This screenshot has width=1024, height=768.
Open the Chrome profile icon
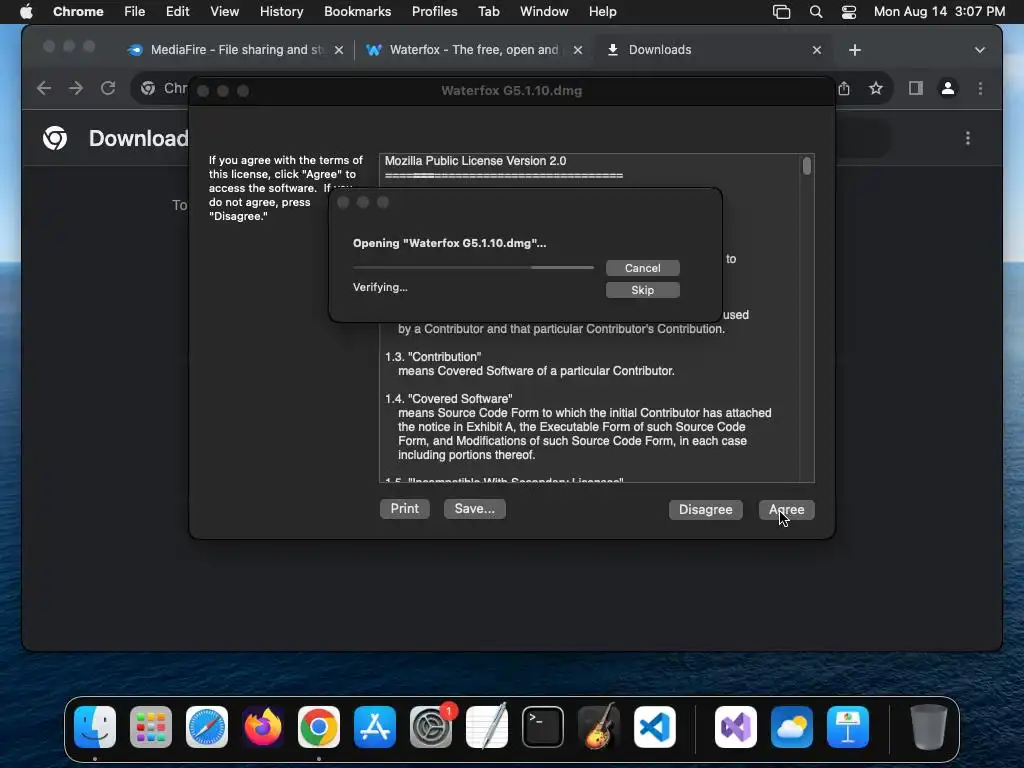[x=948, y=88]
